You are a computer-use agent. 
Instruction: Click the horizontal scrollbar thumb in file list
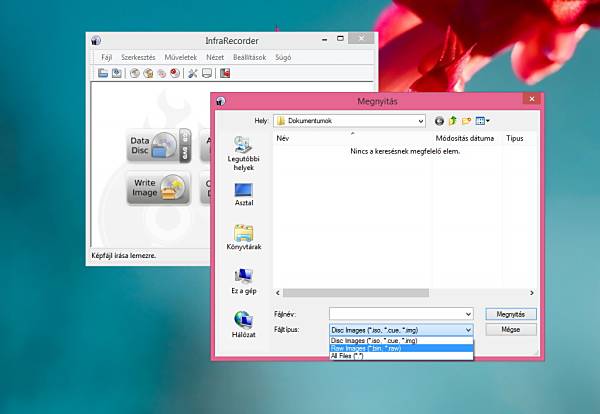[x=356, y=293]
